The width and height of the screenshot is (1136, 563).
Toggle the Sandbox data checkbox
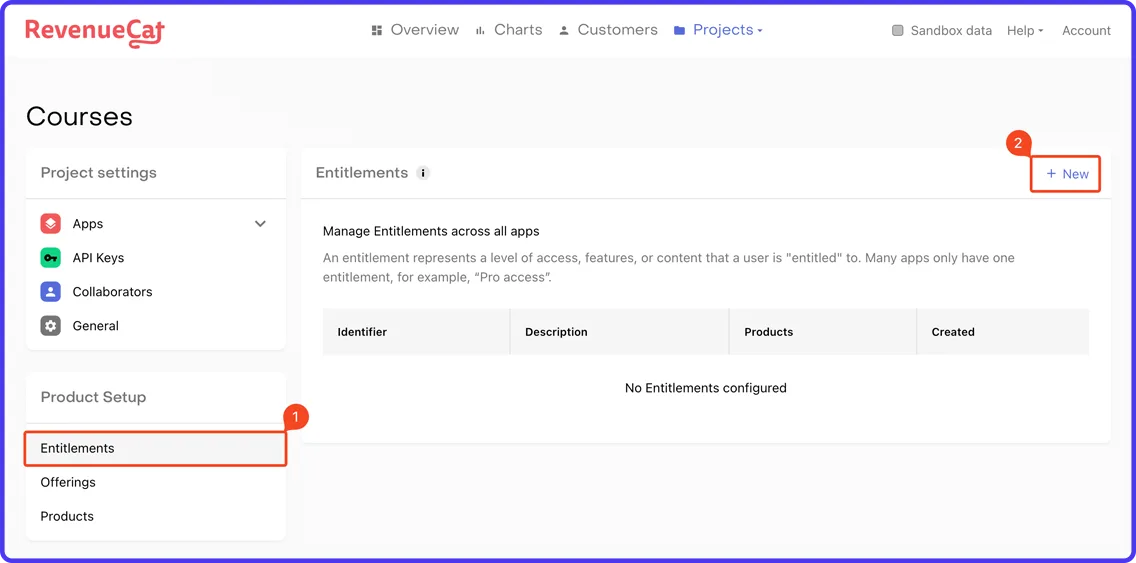pyautogui.click(x=898, y=30)
